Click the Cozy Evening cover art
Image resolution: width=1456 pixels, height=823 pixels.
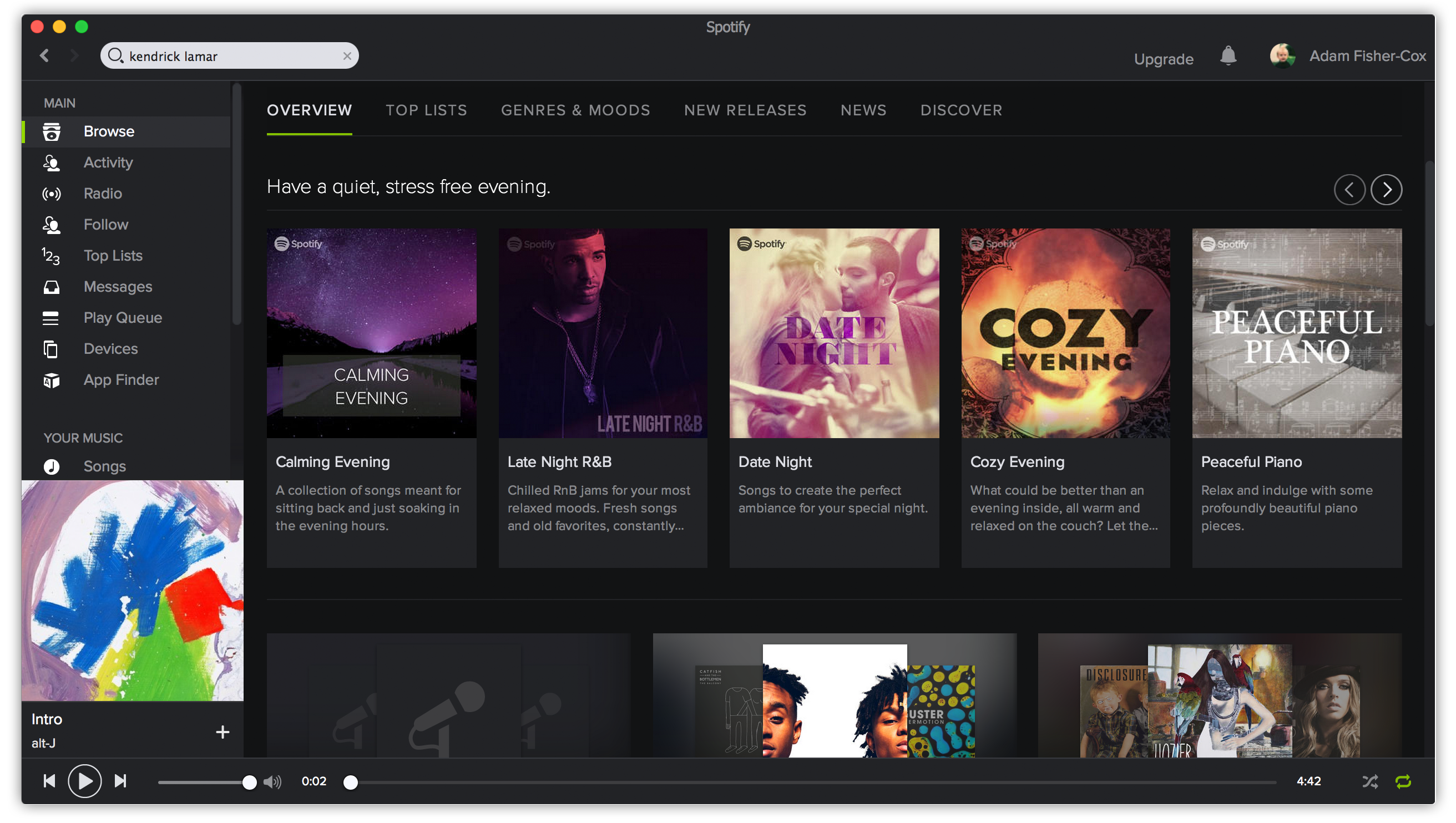click(x=1065, y=333)
